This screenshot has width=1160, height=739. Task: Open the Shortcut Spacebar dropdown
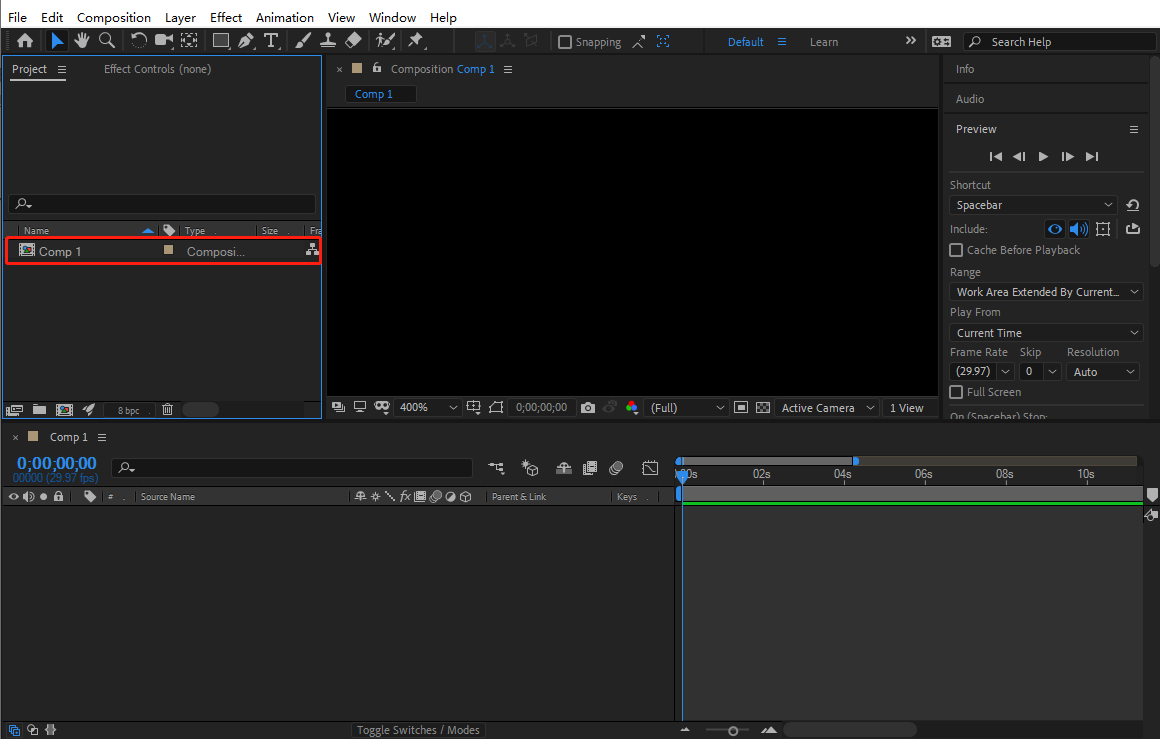click(x=1033, y=205)
